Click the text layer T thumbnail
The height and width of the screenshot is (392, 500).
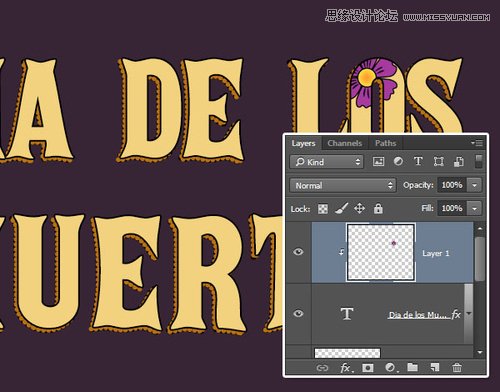tap(347, 314)
